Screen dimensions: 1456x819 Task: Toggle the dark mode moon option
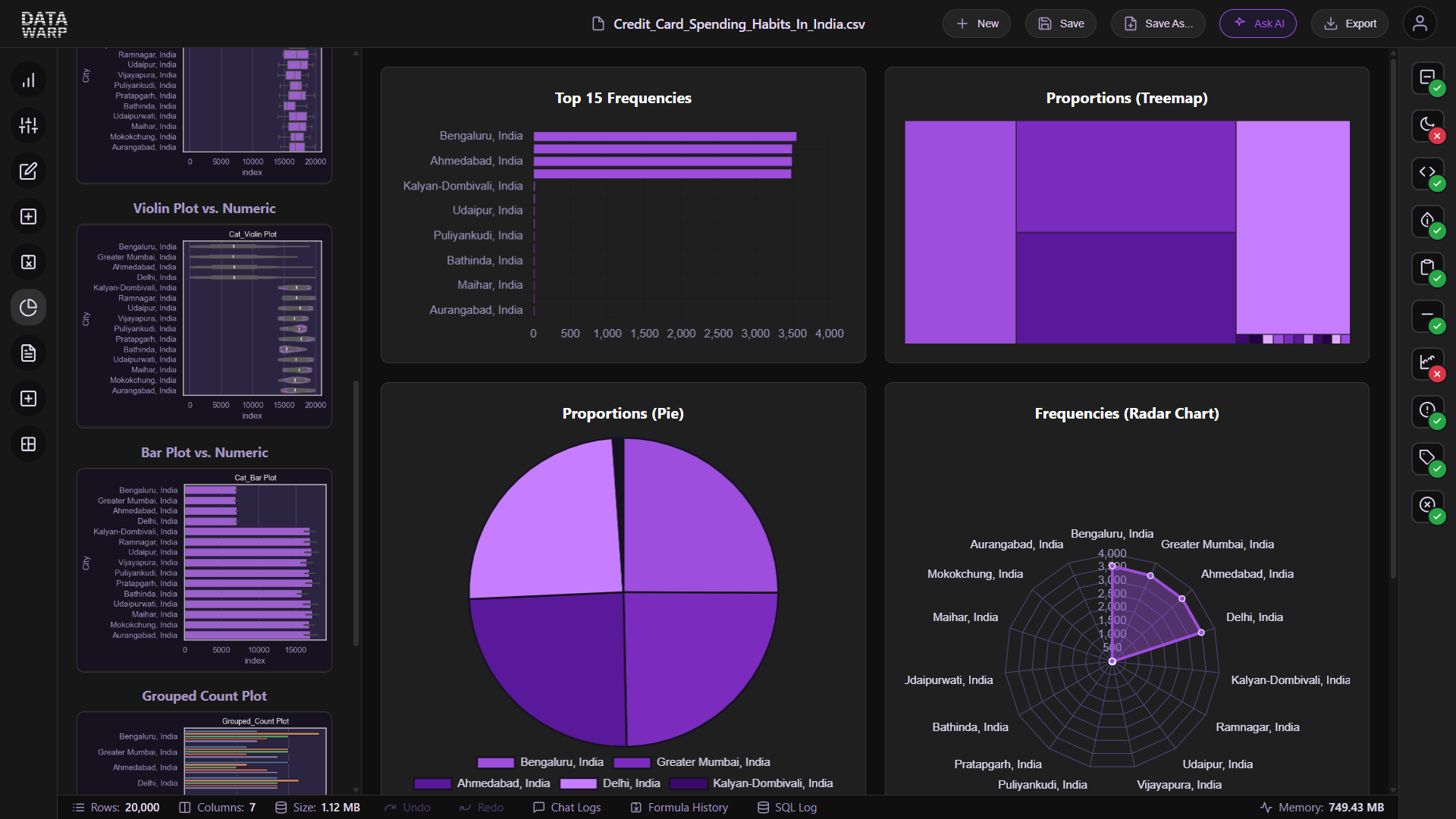(1428, 126)
